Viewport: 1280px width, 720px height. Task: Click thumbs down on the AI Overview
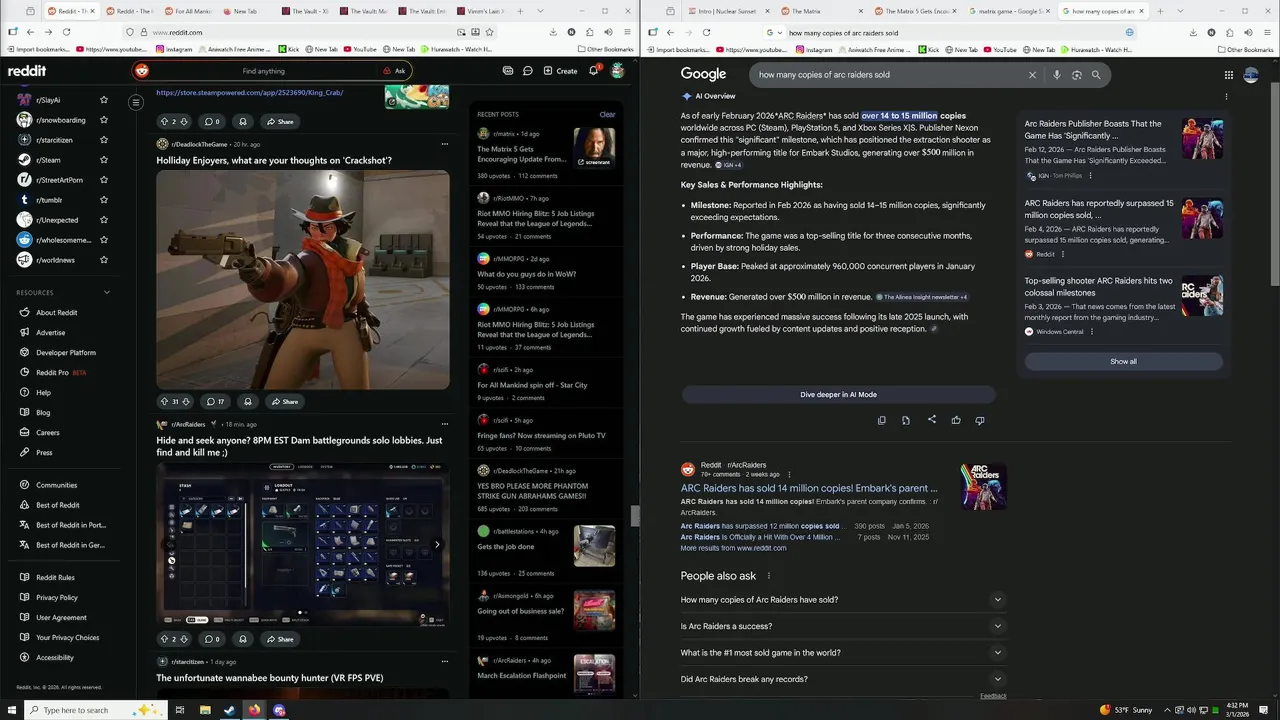click(x=980, y=420)
